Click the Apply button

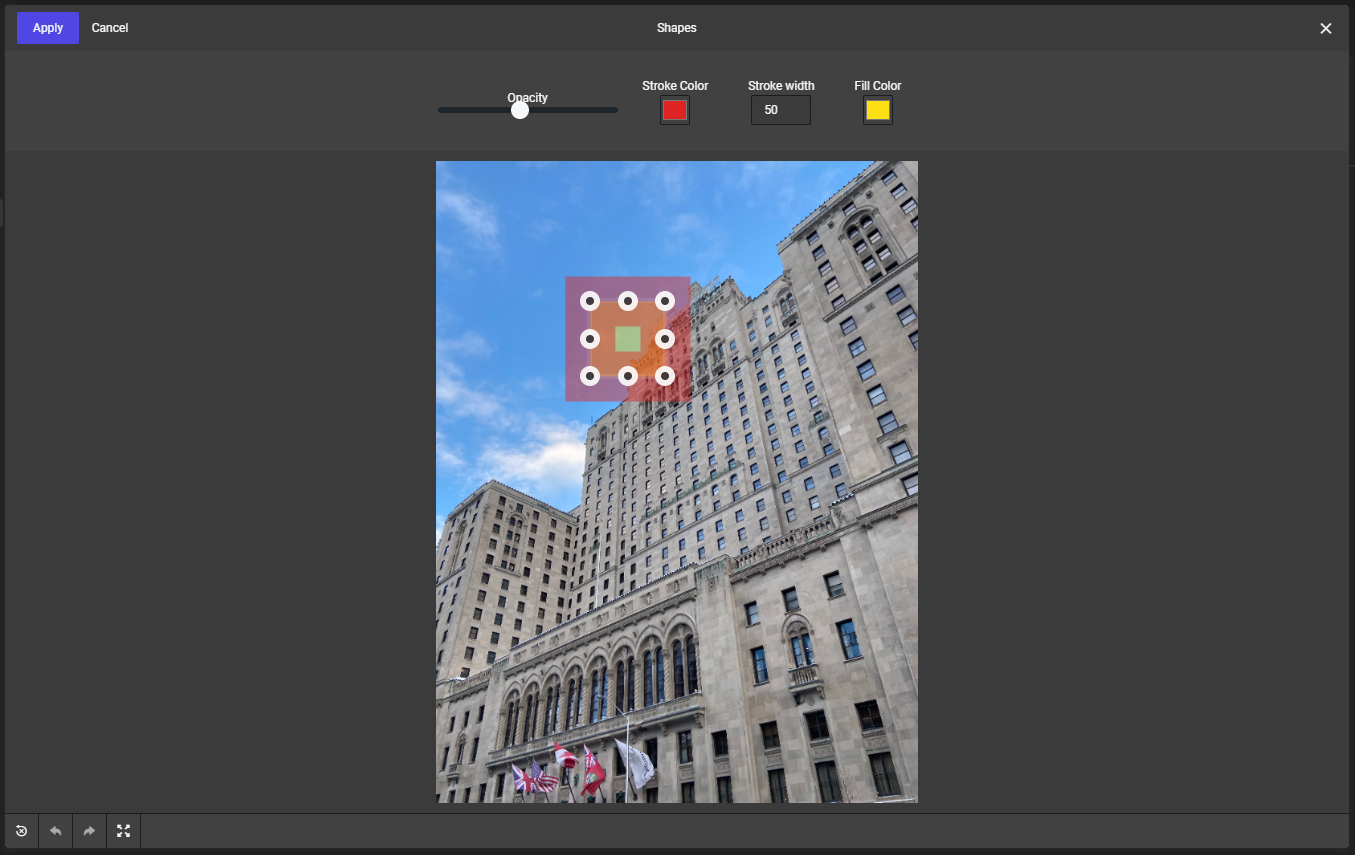[x=48, y=28]
